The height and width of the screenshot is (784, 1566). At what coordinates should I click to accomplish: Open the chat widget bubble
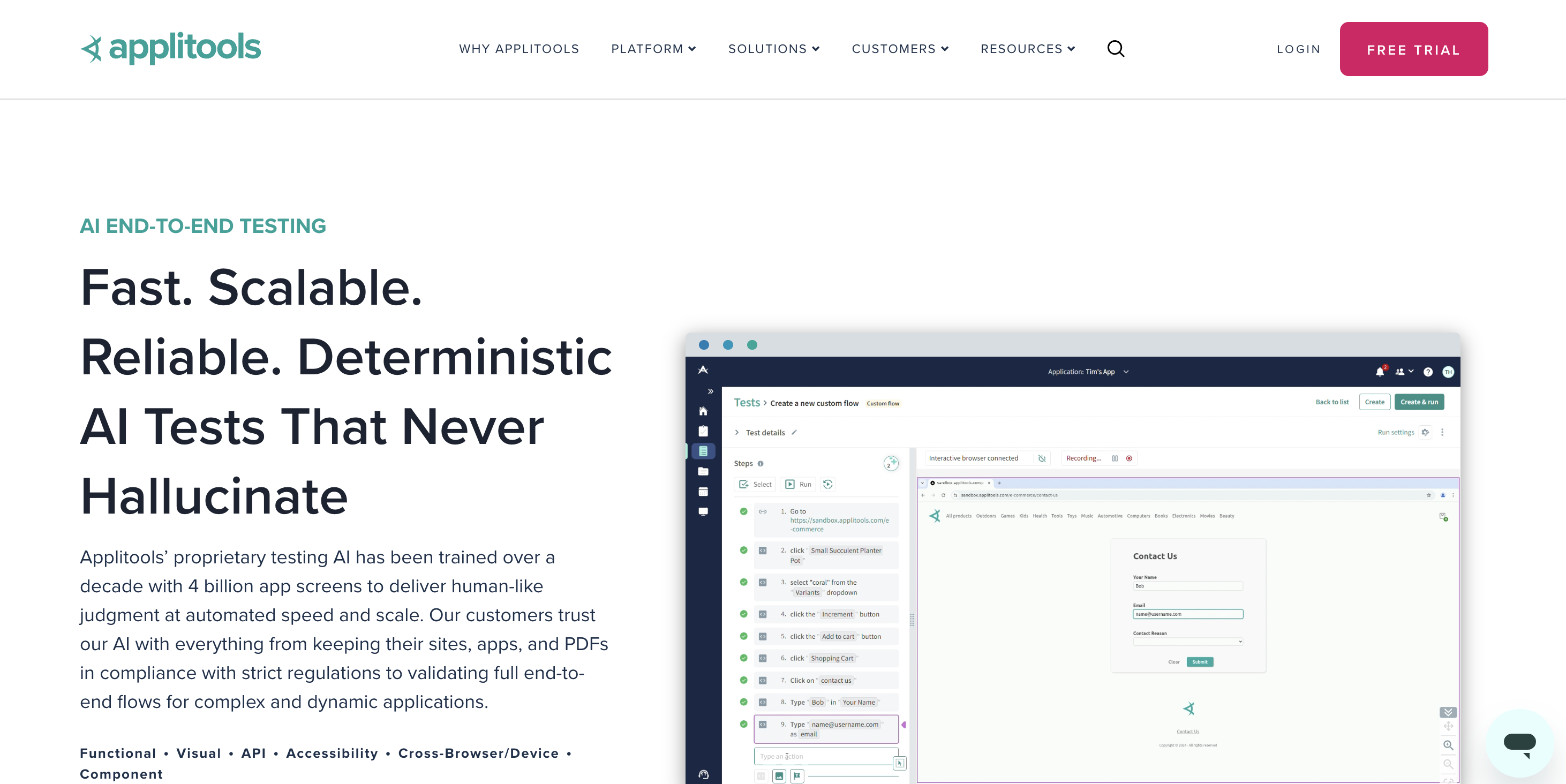click(1519, 743)
